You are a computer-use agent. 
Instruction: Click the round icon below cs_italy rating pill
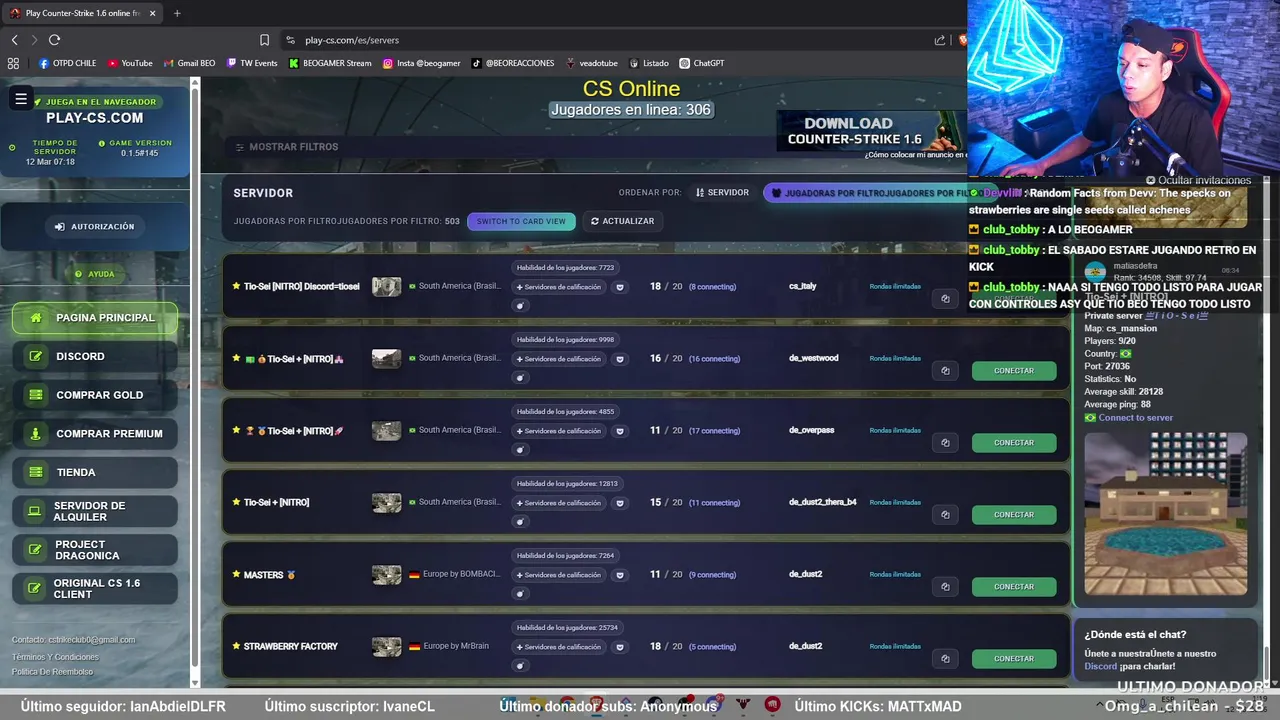point(519,305)
